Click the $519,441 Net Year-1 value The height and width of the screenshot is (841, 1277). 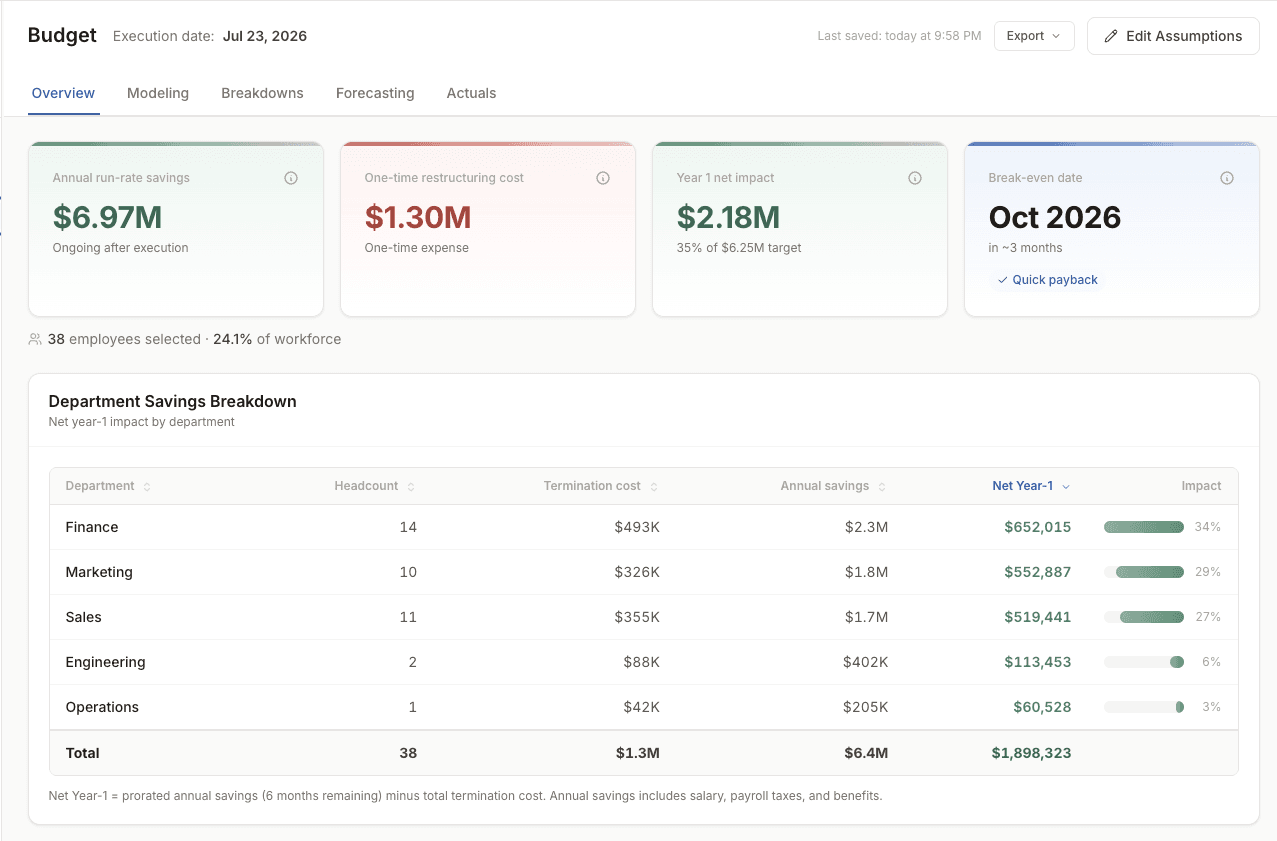point(1038,617)
